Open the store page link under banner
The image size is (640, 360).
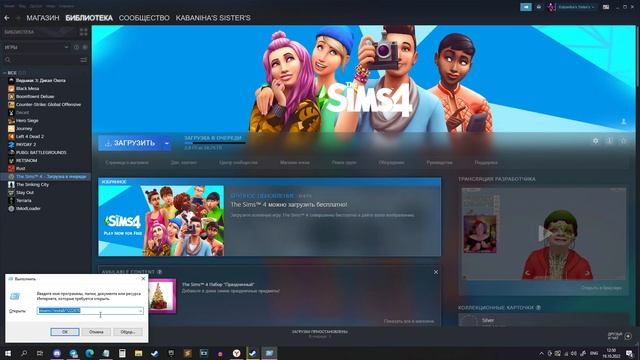pyautogui.click(x=127, y=162)
